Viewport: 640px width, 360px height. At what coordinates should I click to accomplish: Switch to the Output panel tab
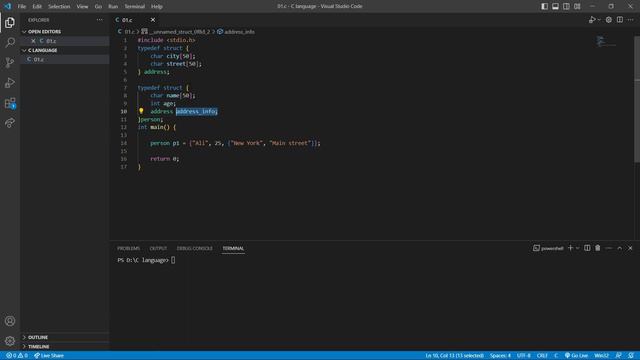point(158,248)
